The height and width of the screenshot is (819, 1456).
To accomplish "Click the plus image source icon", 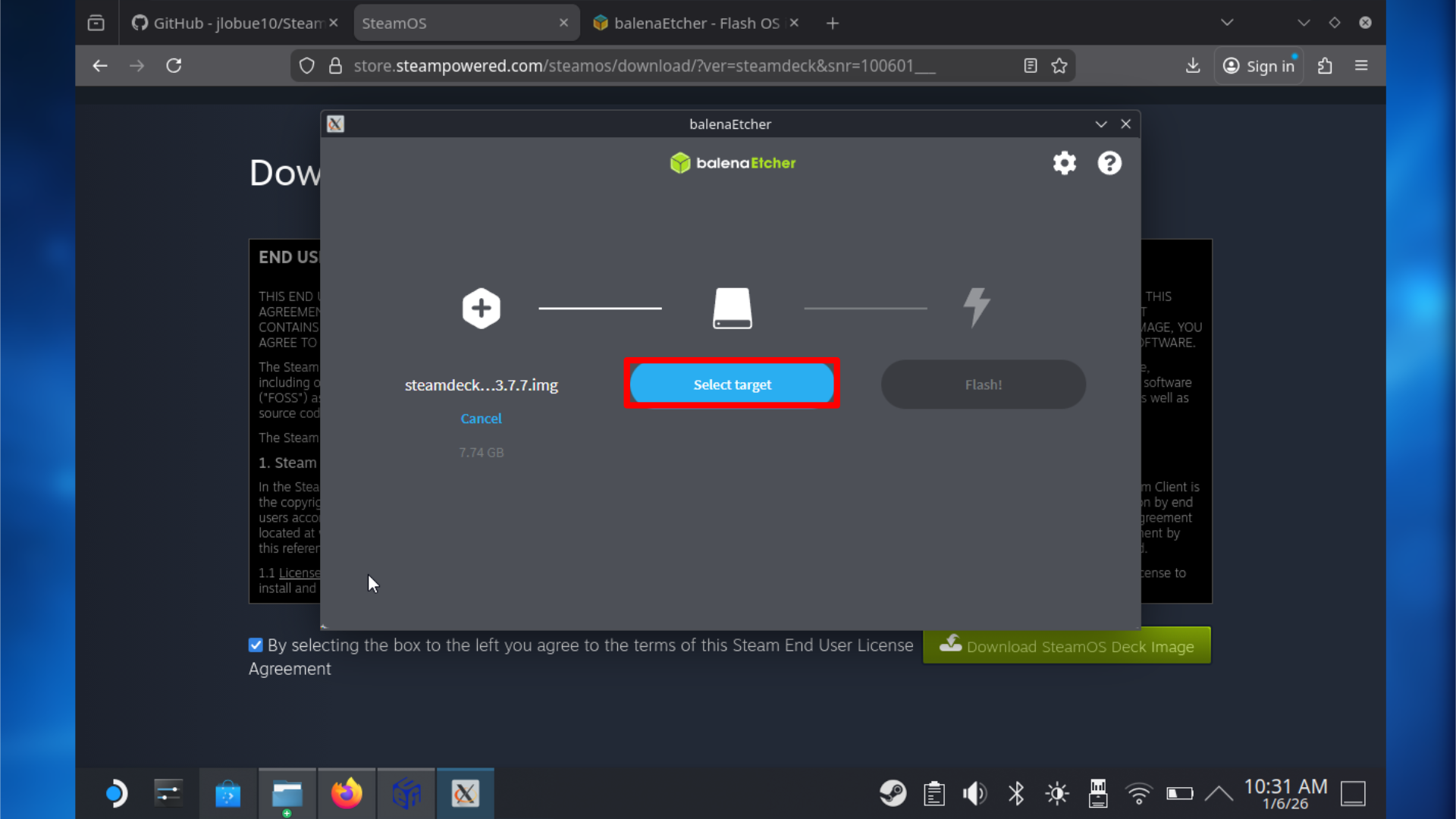I will tap(481, 308).
